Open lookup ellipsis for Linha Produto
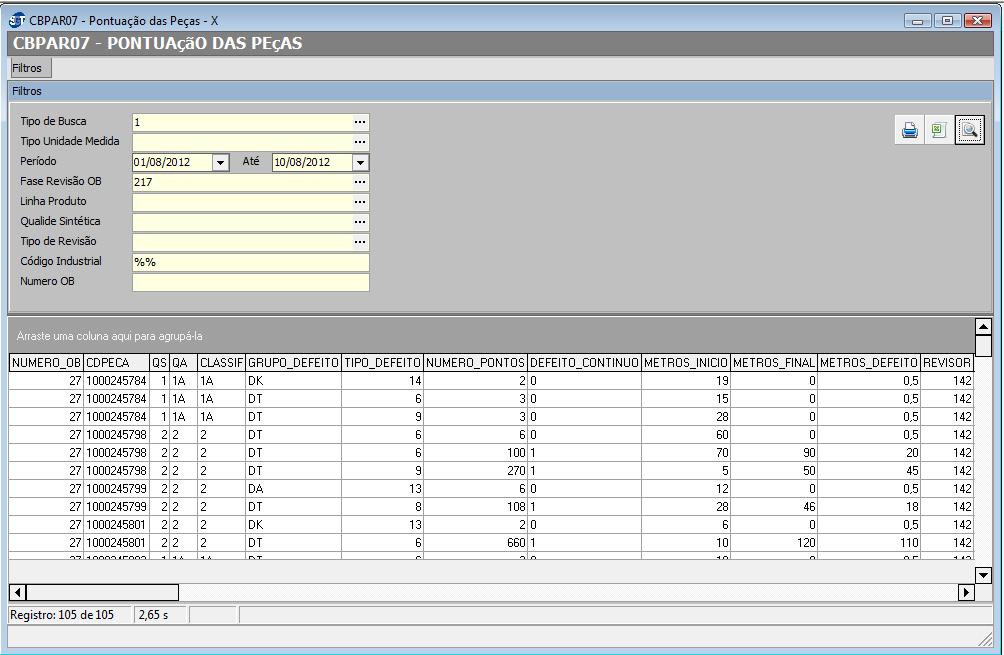Screen dimensions: 1004x655 tap(360, 202)
